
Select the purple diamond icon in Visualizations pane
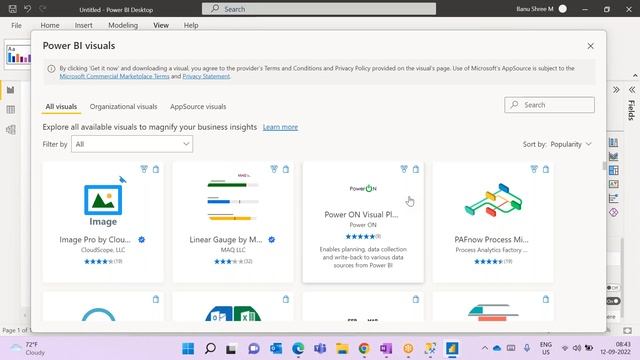point(613,212)
